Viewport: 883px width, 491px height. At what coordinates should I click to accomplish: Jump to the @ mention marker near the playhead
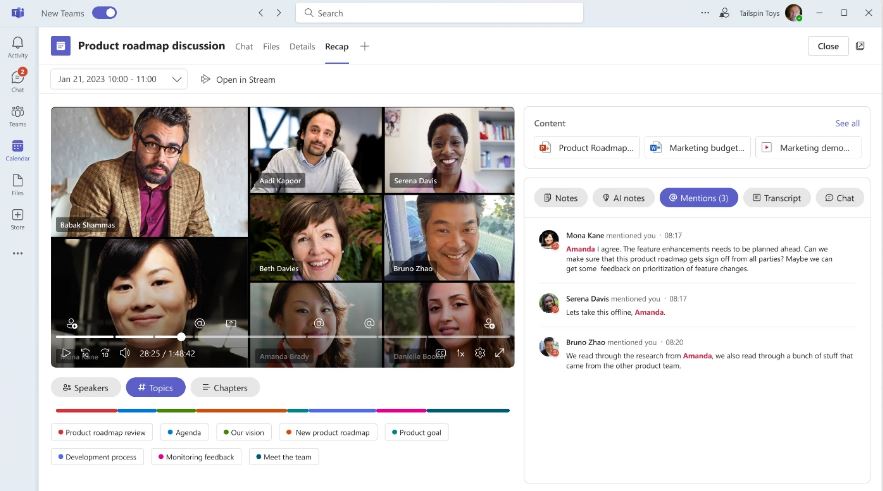(199, 323)
